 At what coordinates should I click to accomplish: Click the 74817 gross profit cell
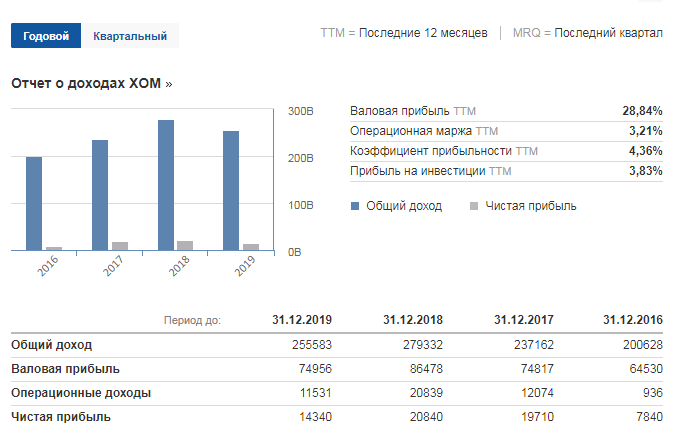coord(537,369)
